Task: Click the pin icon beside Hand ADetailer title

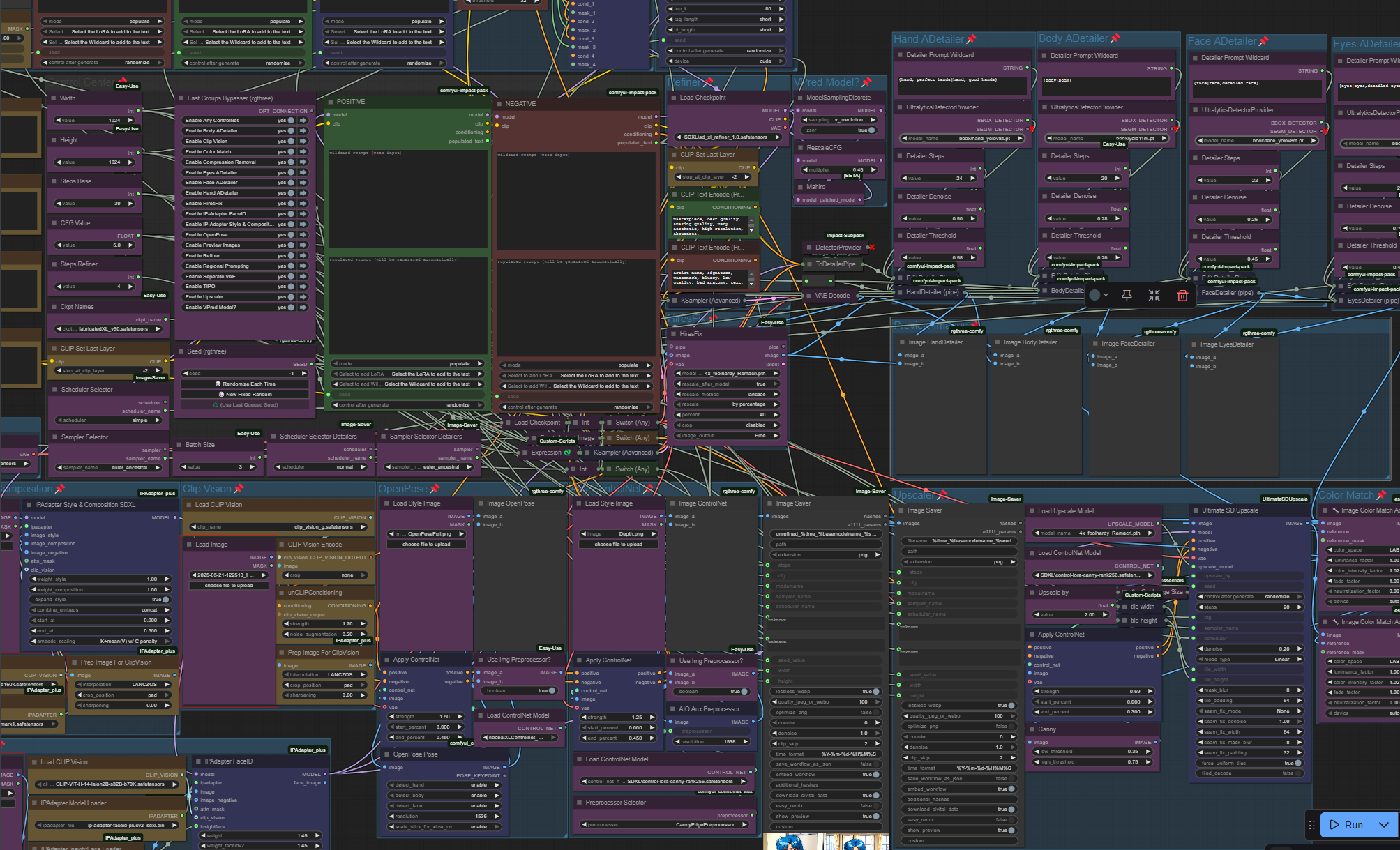Action: pyautogui.click(x=971, y=39)
